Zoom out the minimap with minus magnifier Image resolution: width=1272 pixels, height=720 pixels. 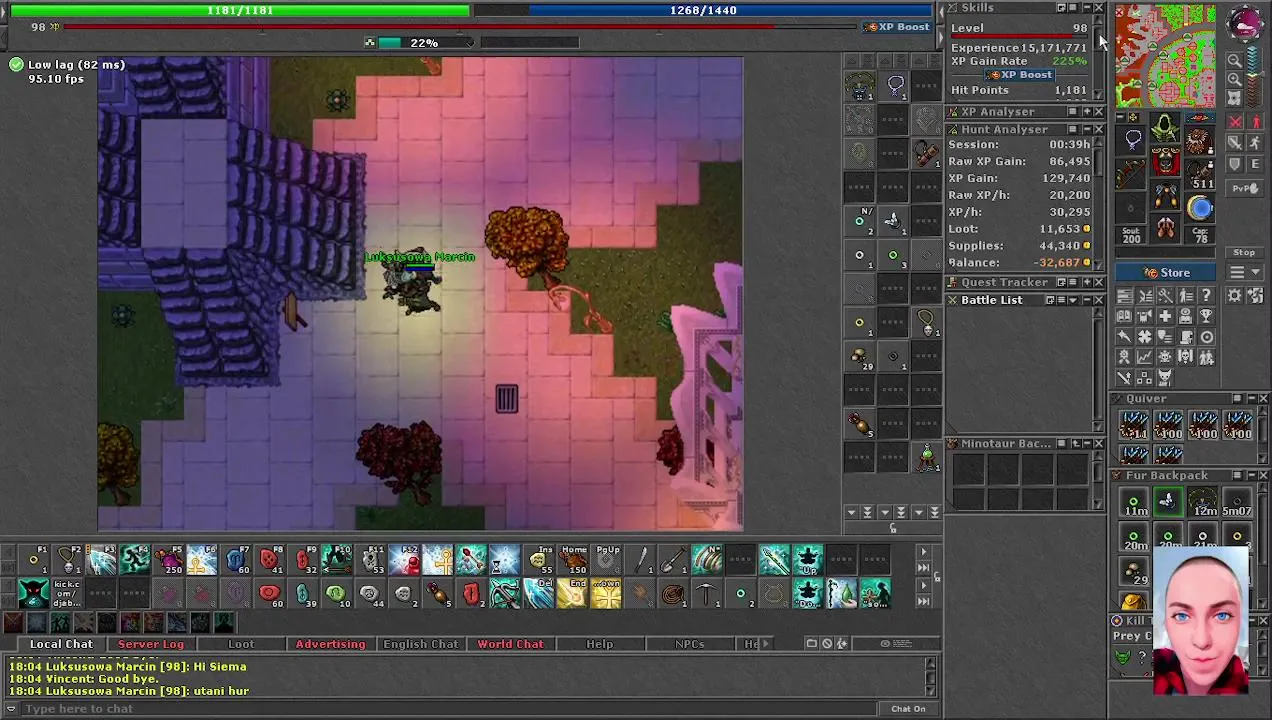pos(1234,60)
